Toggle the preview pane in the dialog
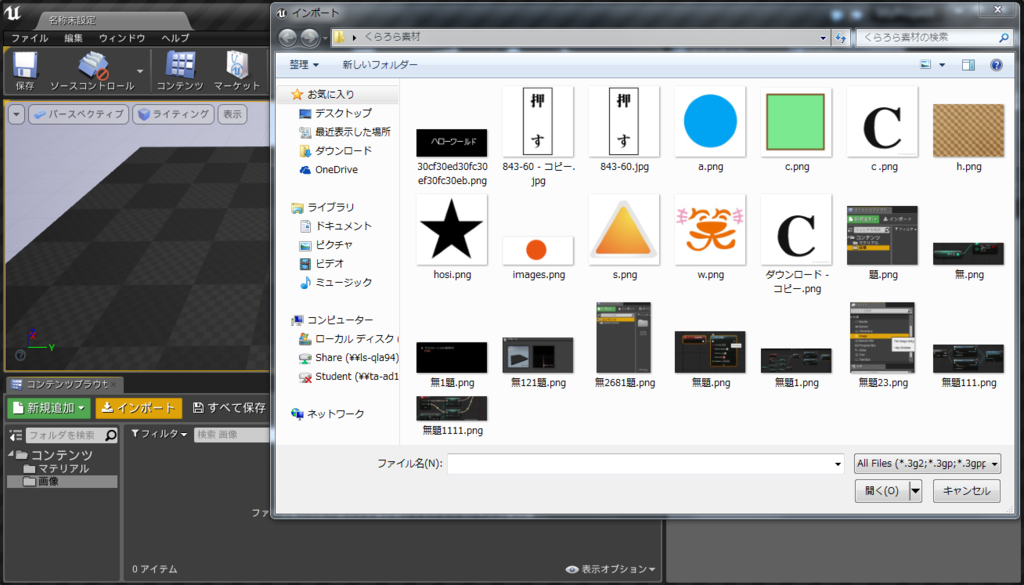This screenshot has height=585, width=1024. pyautogui.click(x=968, y=64)
